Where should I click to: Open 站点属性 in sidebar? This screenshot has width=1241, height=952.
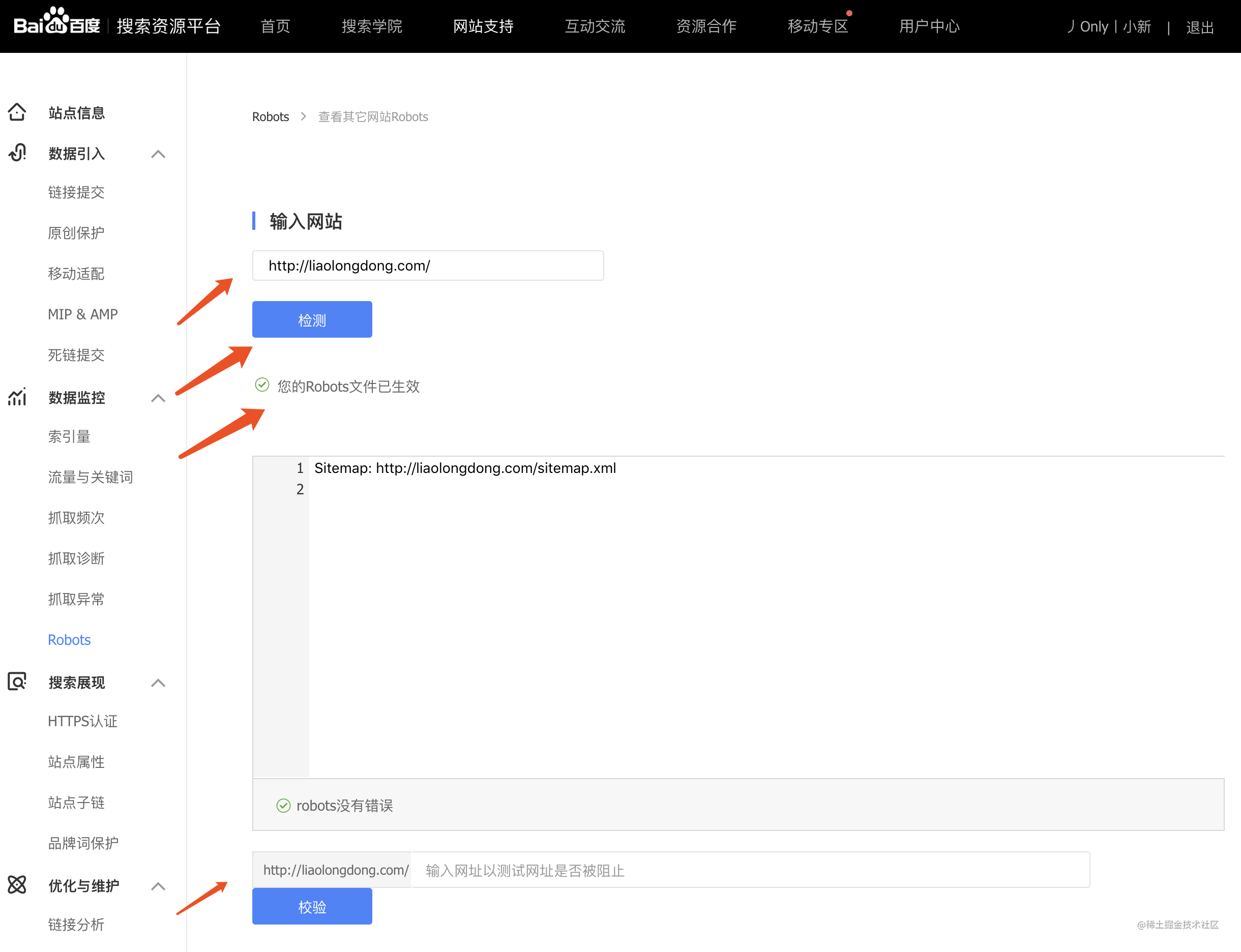coord(76,762)
